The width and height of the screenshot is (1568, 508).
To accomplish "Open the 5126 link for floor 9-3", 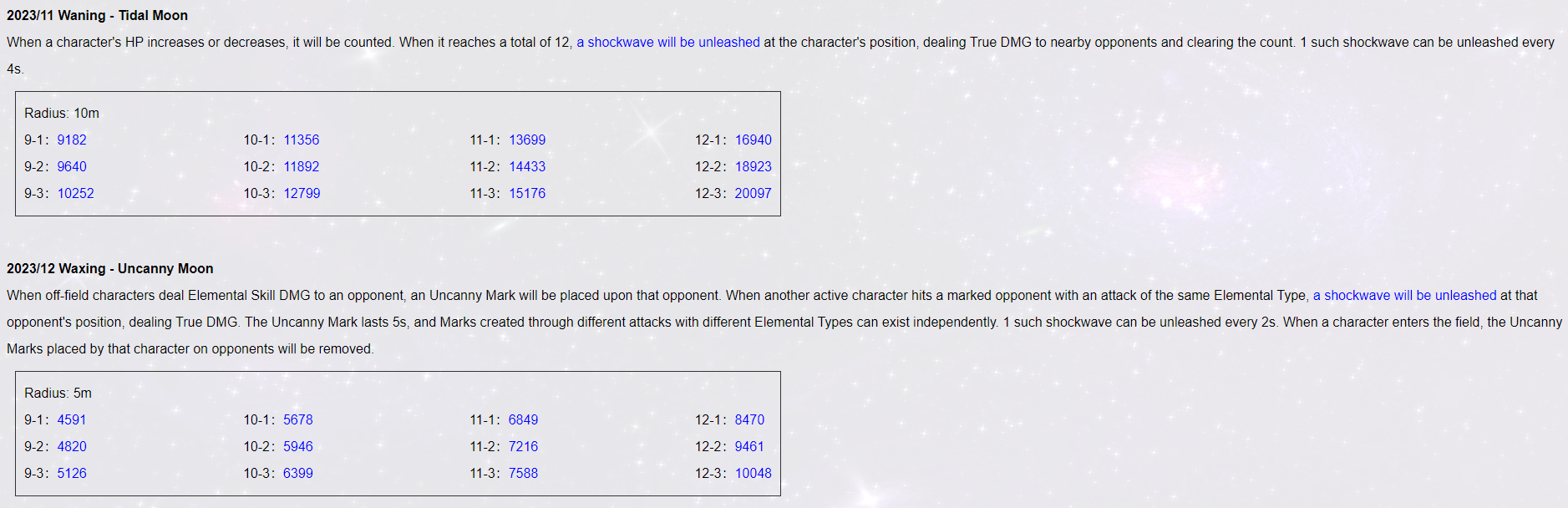I will pos(72,473).
